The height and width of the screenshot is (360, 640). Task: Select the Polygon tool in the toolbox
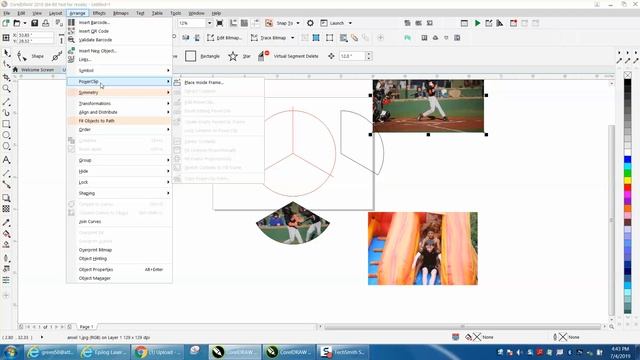[6, 146]
